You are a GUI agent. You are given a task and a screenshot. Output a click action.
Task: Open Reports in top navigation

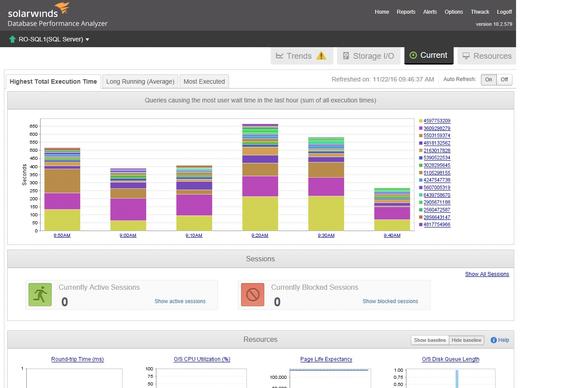click(x=406, y=12)
